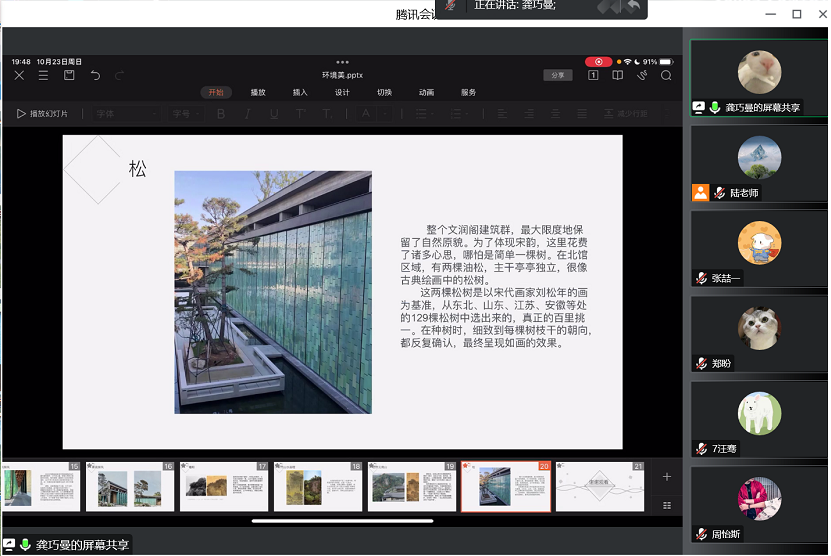This screenshot has width=831, height=556.
Task: Click the add slide plus icon
Action: click(667, 477)
